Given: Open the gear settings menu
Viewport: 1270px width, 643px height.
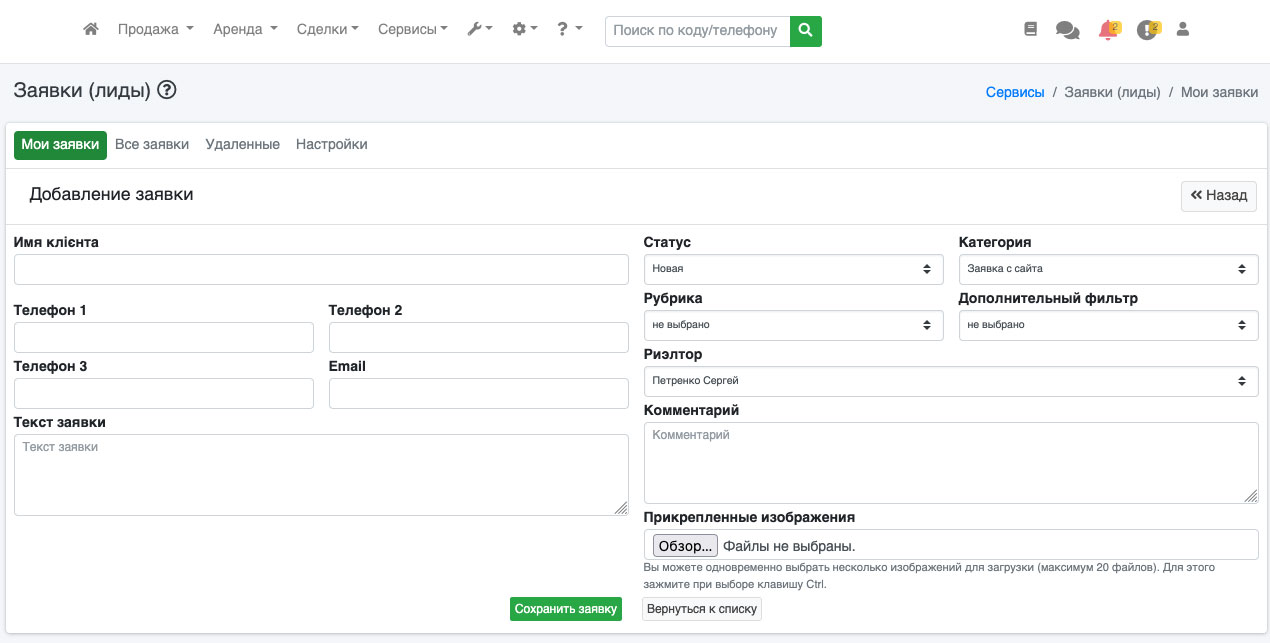Looking at the screenshot, I should [524, 30].
